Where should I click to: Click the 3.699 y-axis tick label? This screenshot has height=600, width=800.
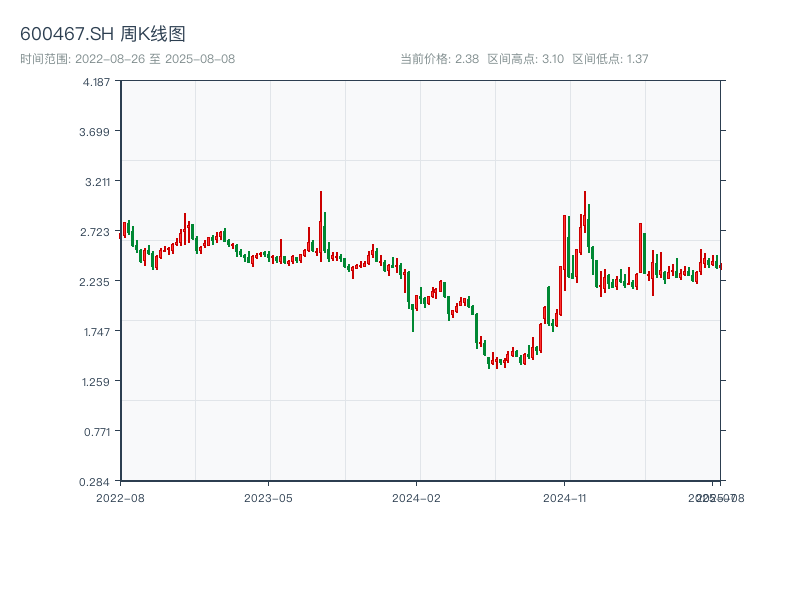[96, 132]
